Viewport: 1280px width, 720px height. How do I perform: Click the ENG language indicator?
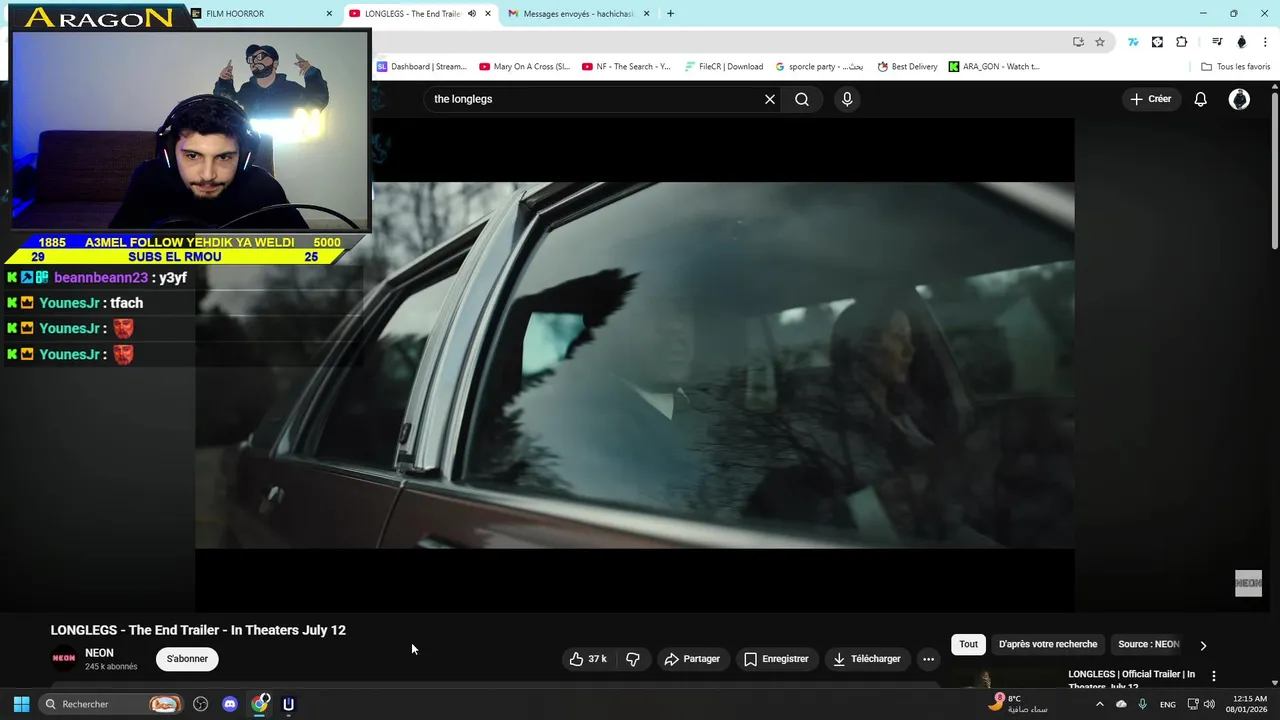point(1167,705)
